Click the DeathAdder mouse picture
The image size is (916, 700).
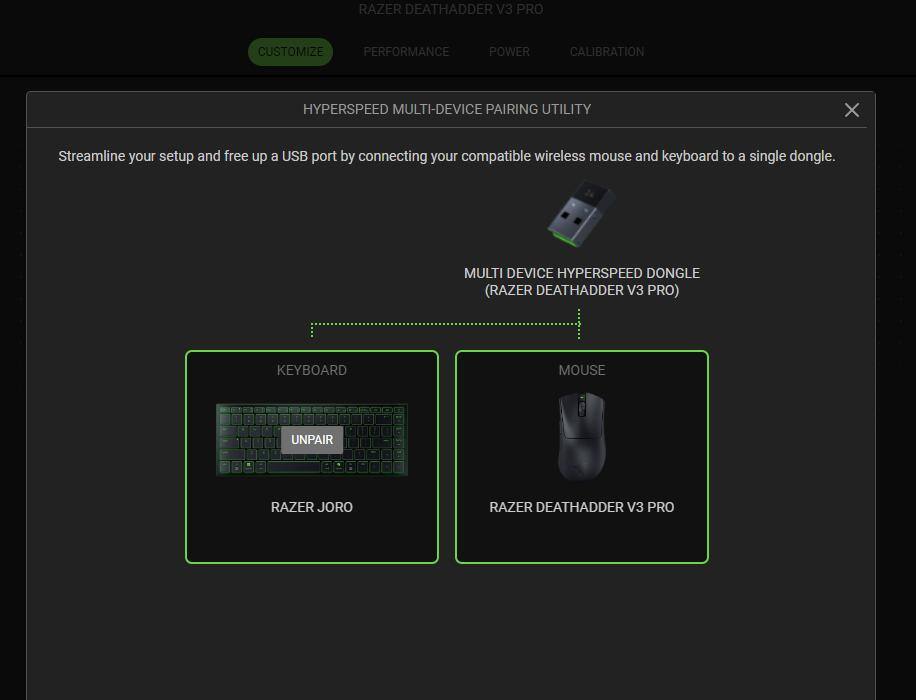pyautogui.click(x=581, y=436)
